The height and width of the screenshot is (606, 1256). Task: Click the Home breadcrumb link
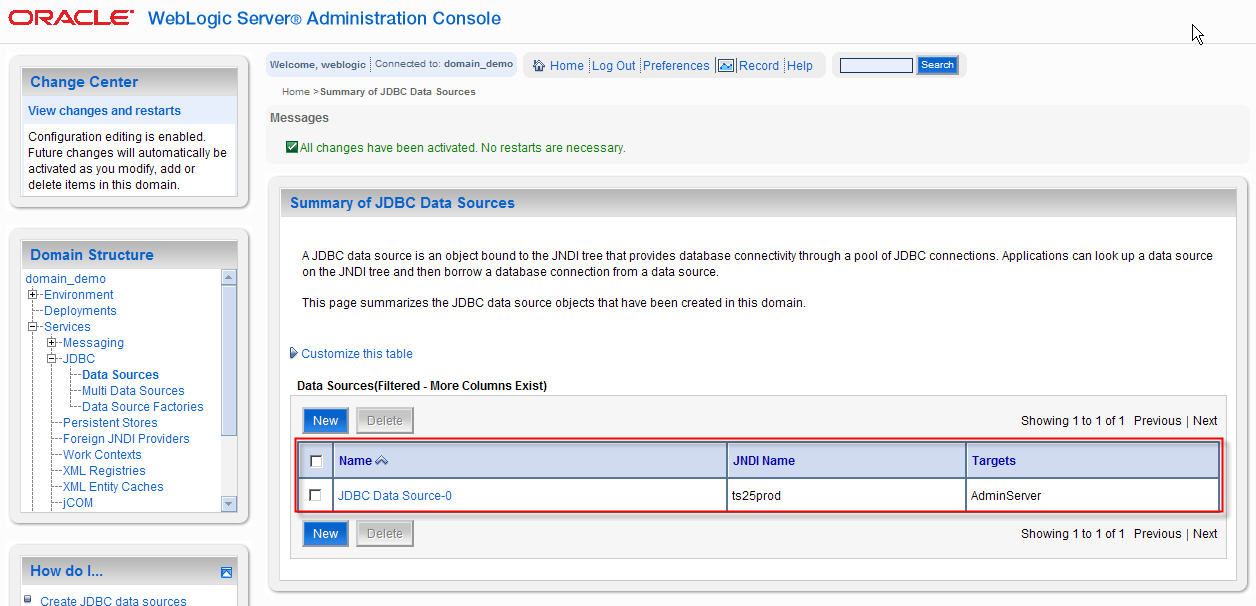(296, 92)
